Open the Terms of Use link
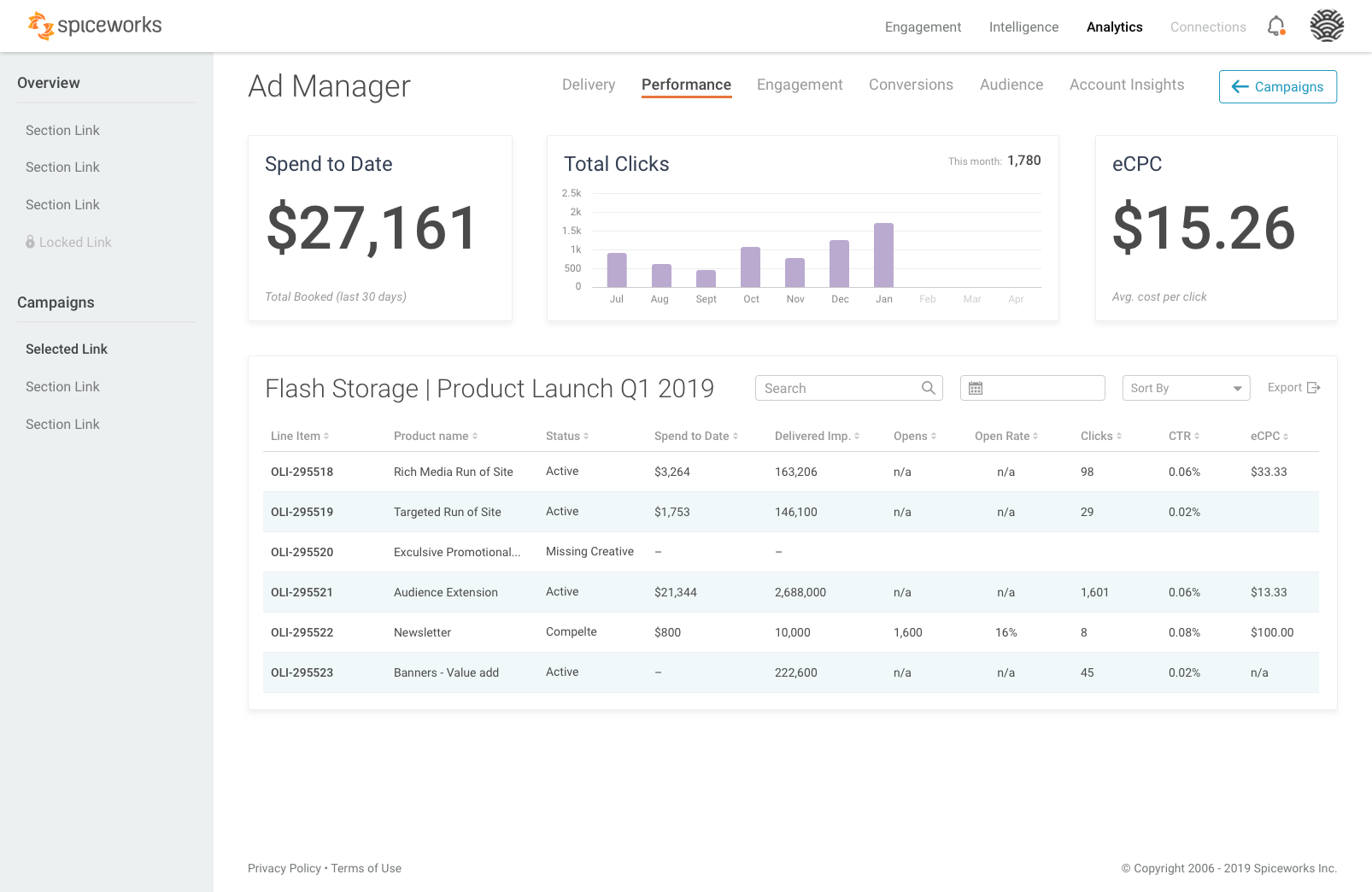 click(366, 868)
